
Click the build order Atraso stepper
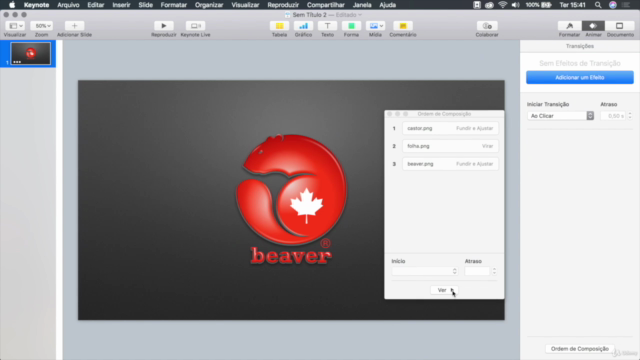pyautogui.click(x=494, y=271)
